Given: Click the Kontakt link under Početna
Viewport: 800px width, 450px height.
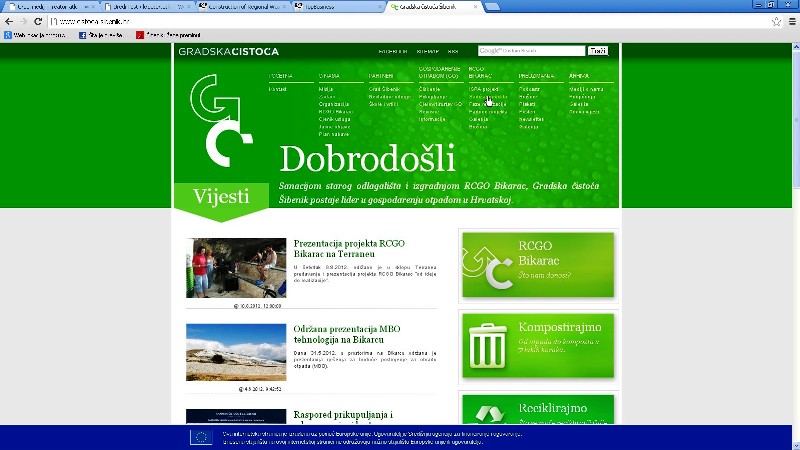Looking at the screenshot, I should pyautogui.click(x=278, y=89).
